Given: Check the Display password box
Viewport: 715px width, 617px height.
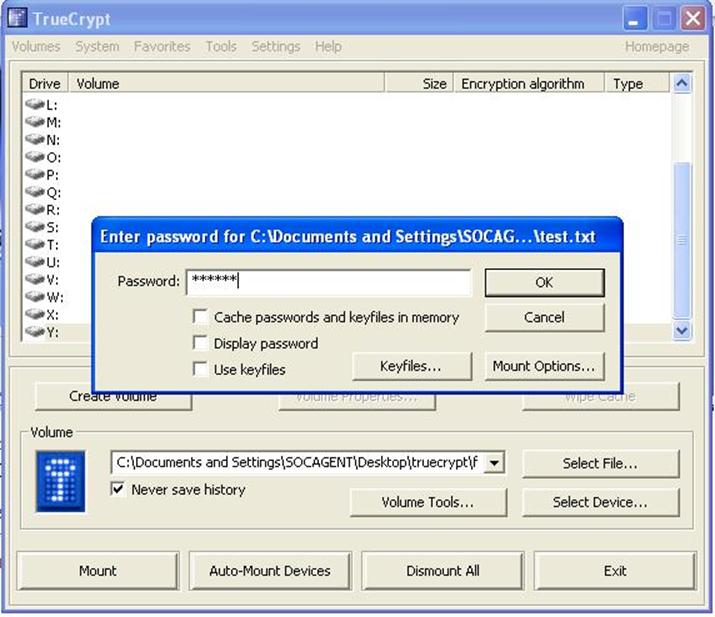Looking at the screenshot, I should [x=201, y=343].
